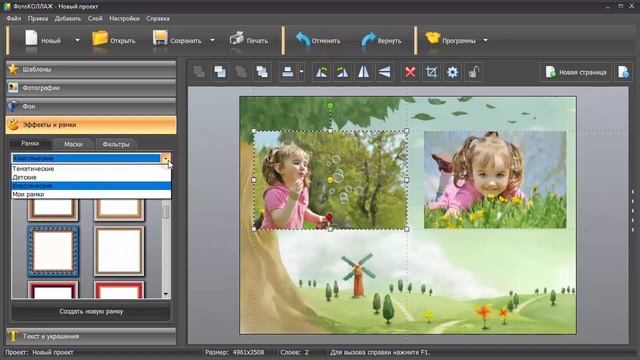Screen dimensions: 640x360
Task: Select the plain brown frame thumbnail beside the blue dotted frame
Action: [x=119, y=251]
